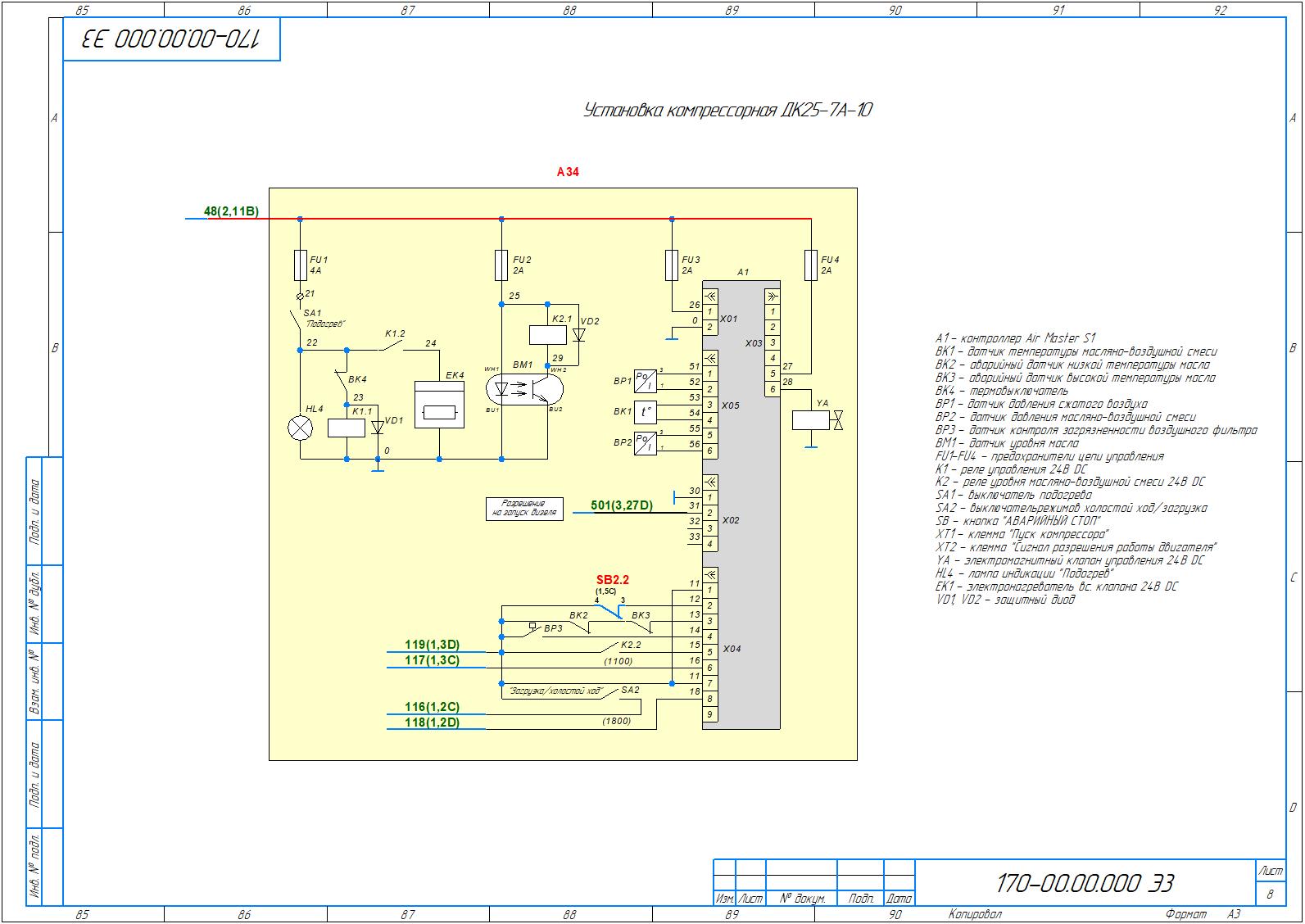Click the YA solenoid valve symbol

(811, 420)
